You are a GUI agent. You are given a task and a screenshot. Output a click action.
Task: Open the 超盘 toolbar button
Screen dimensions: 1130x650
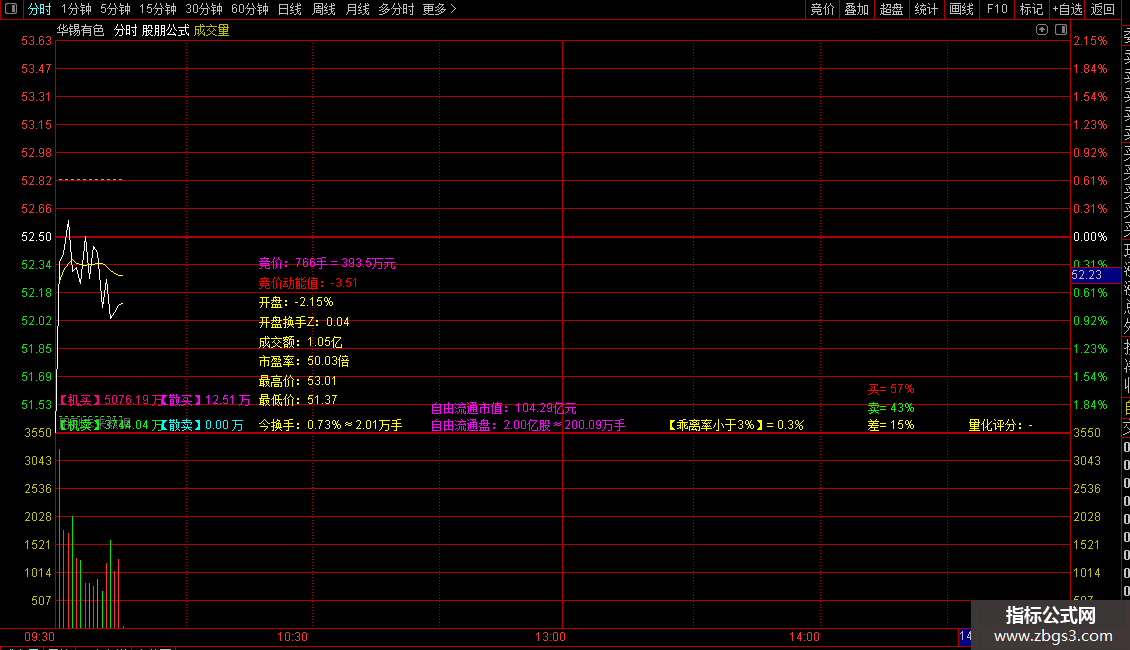coord(891,9)
